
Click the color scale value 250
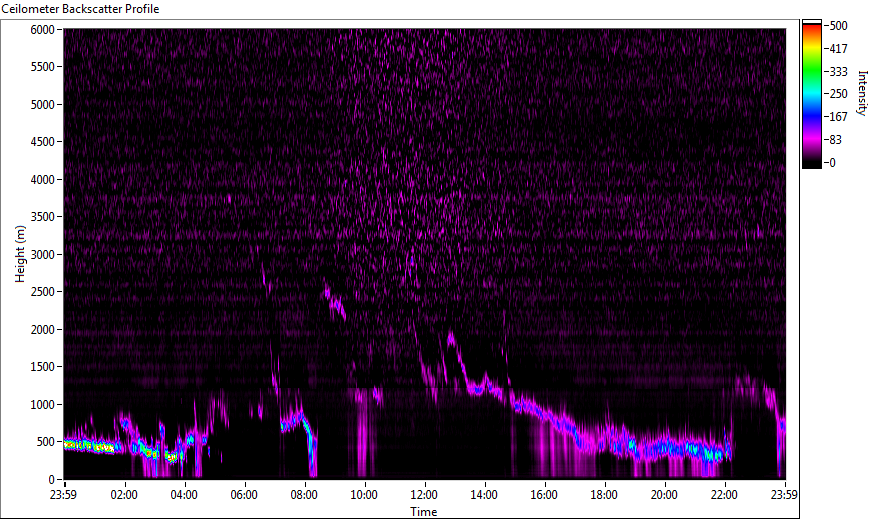point(838,94)
